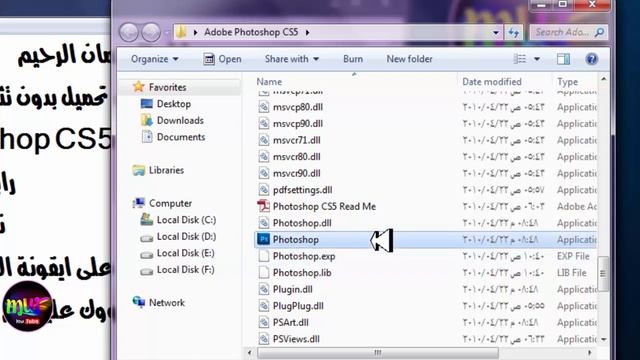This screenshot has width=640, height=360.
Task: Click the Open toolbar button
Action: click(222, 59)
